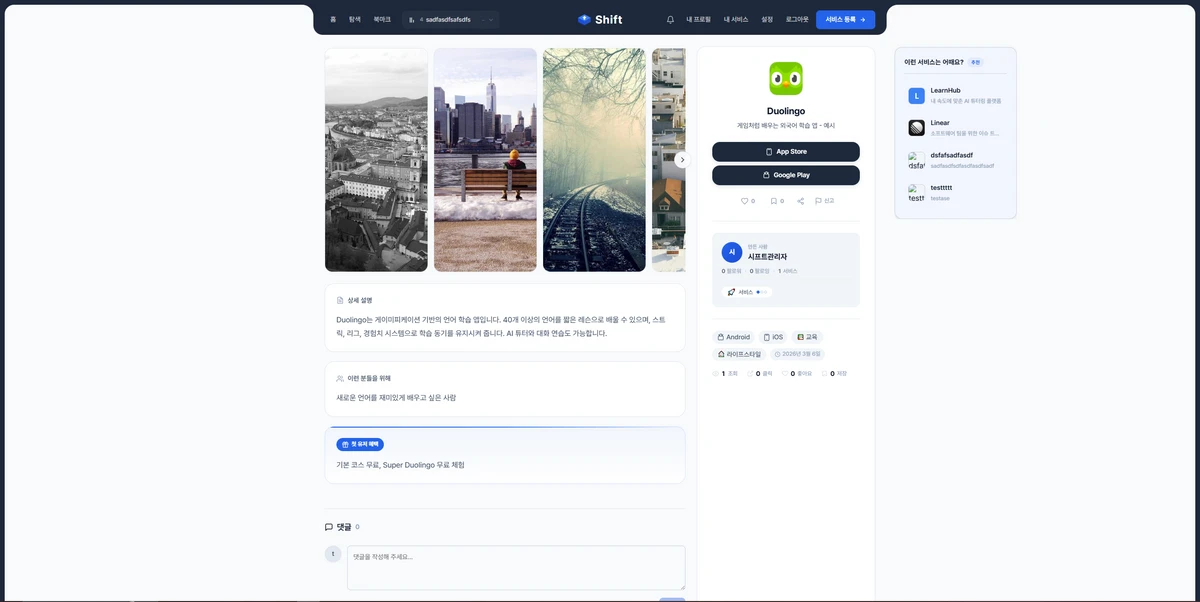Open the Linear recommended service
1200x602 pixels.
[955, 128]
